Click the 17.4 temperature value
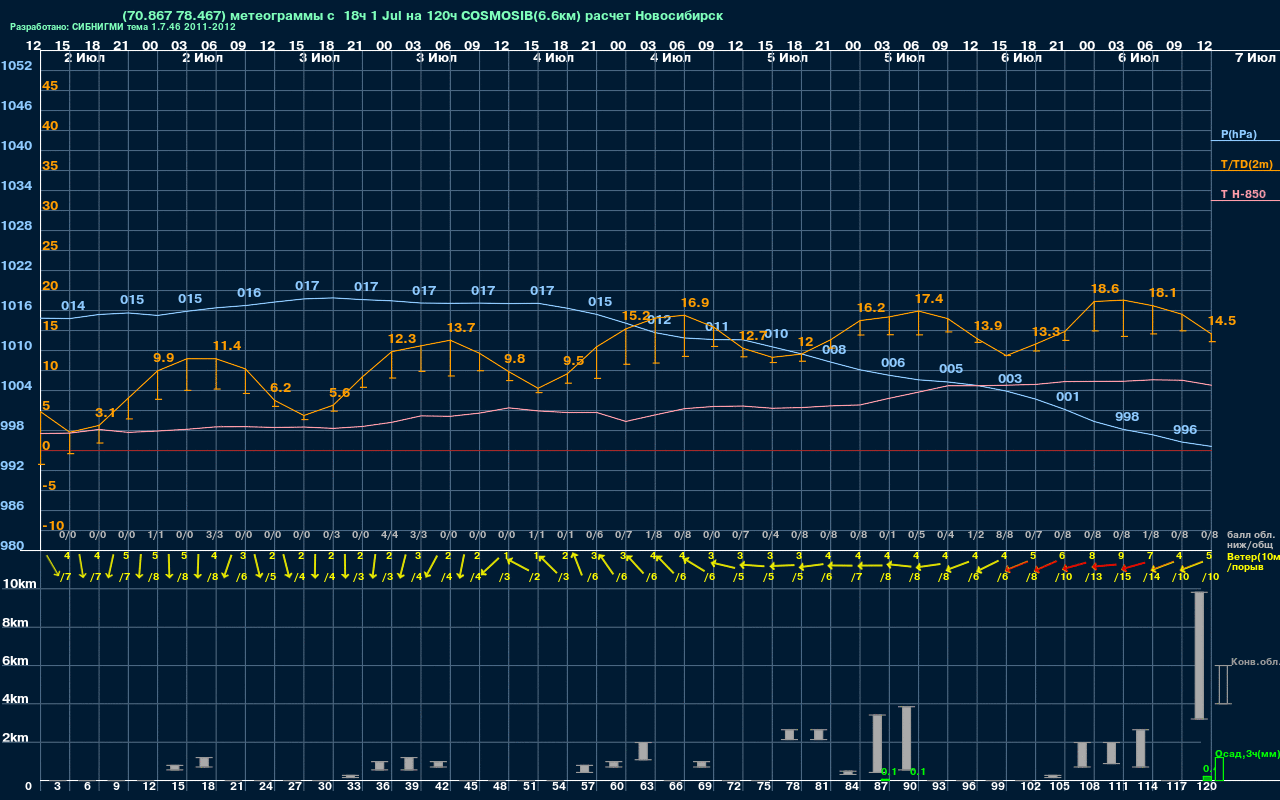This screenshot has height=800, width=1280. (929, 299)
